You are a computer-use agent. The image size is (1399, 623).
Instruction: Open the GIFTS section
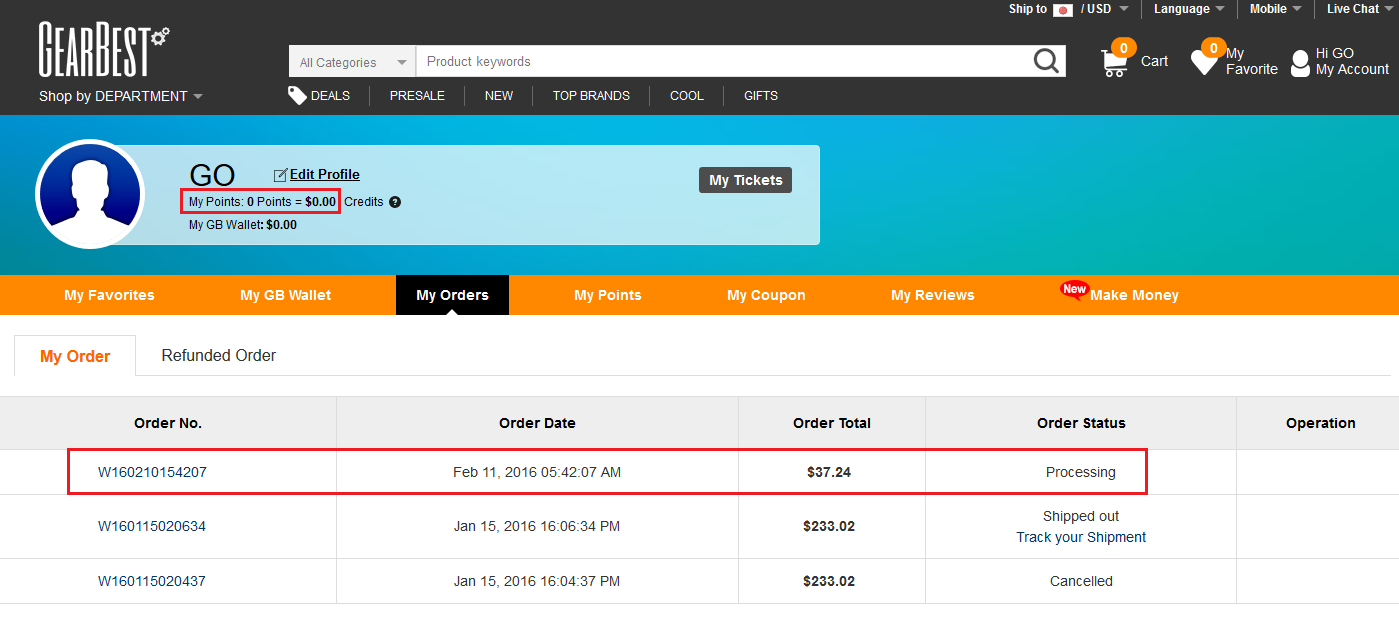(761, 96)
